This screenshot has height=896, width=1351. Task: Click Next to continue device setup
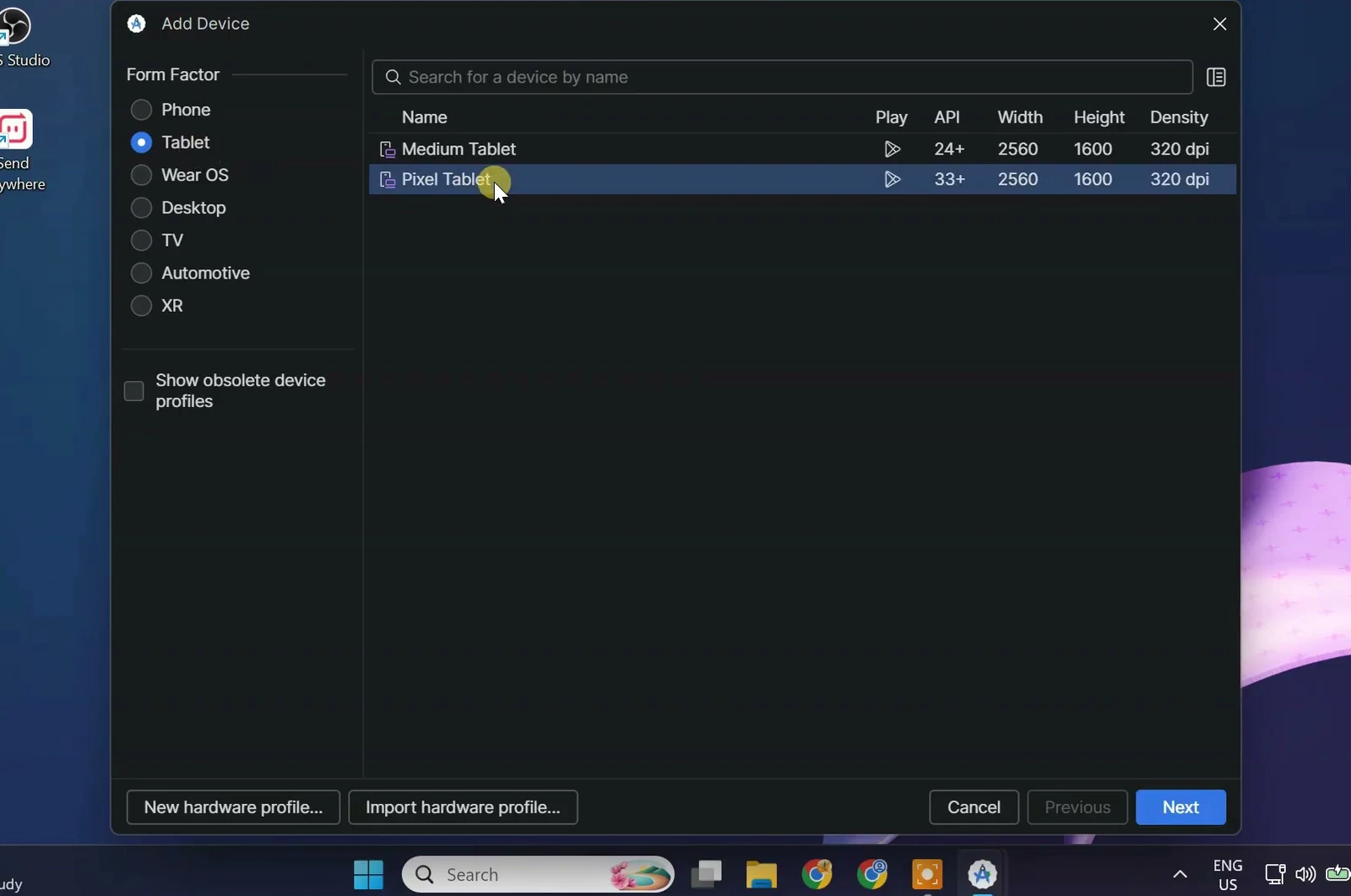pos(1180,807)
